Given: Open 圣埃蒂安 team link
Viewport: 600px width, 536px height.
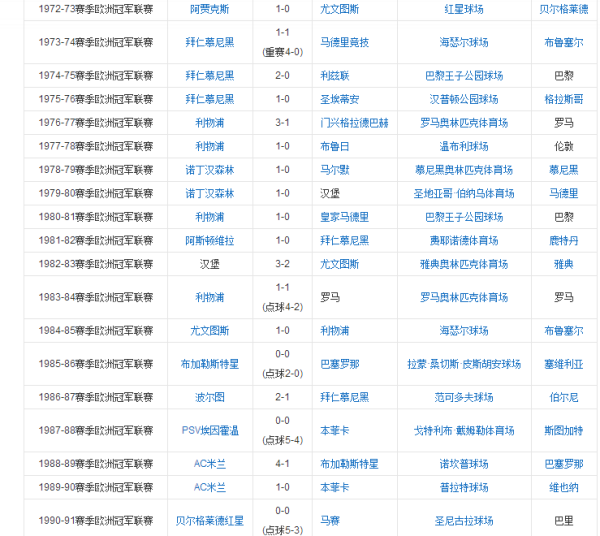Looking at the screenshot, I should click(339, 99).
